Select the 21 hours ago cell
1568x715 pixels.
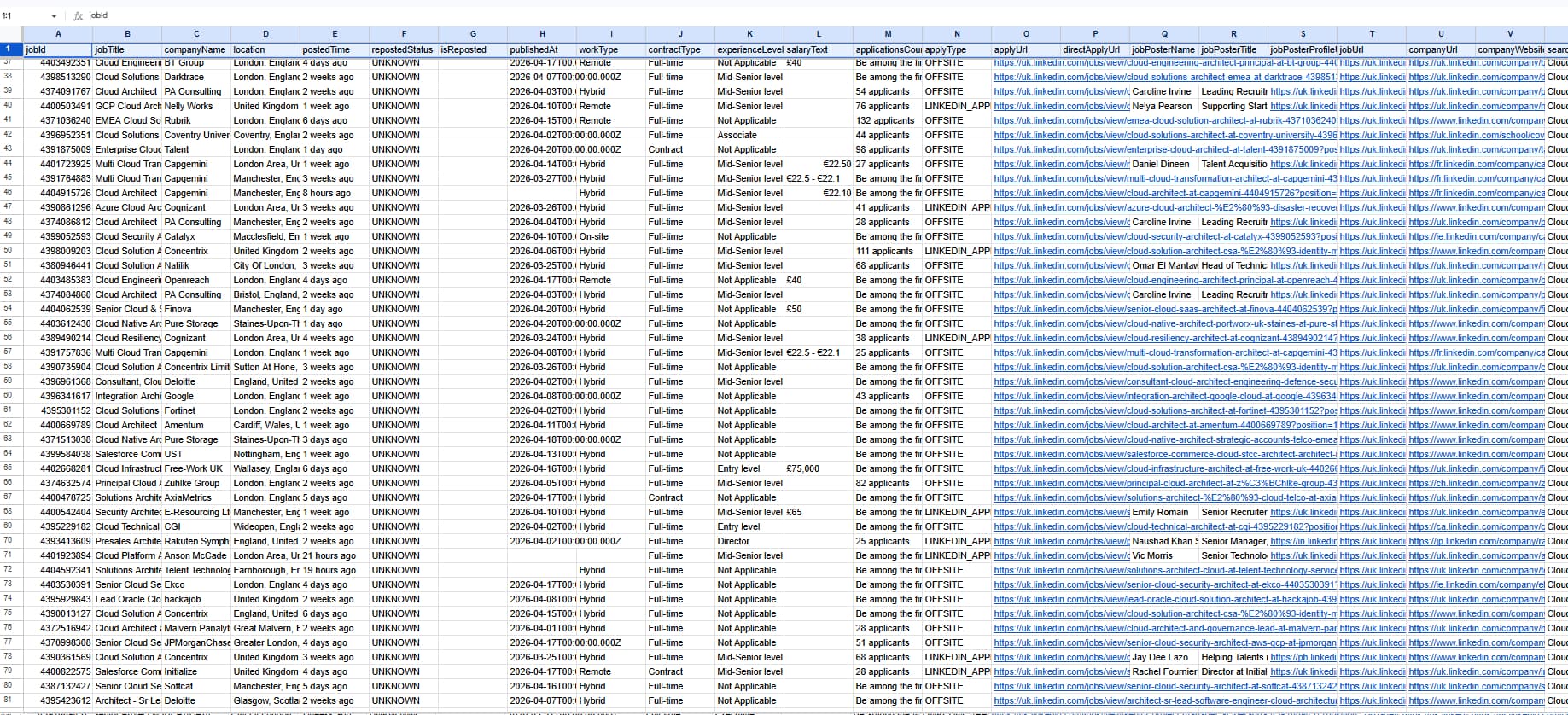click(x=335, y=555)
